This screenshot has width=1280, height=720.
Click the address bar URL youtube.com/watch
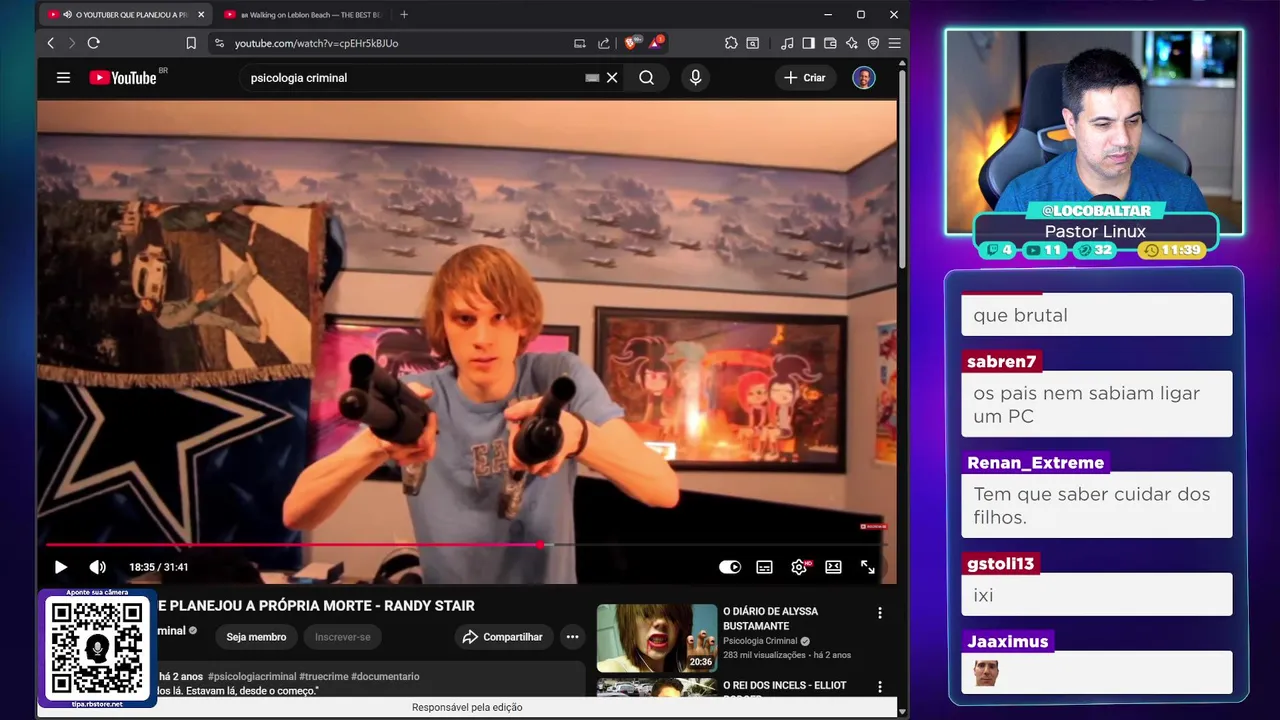point(316,43)
